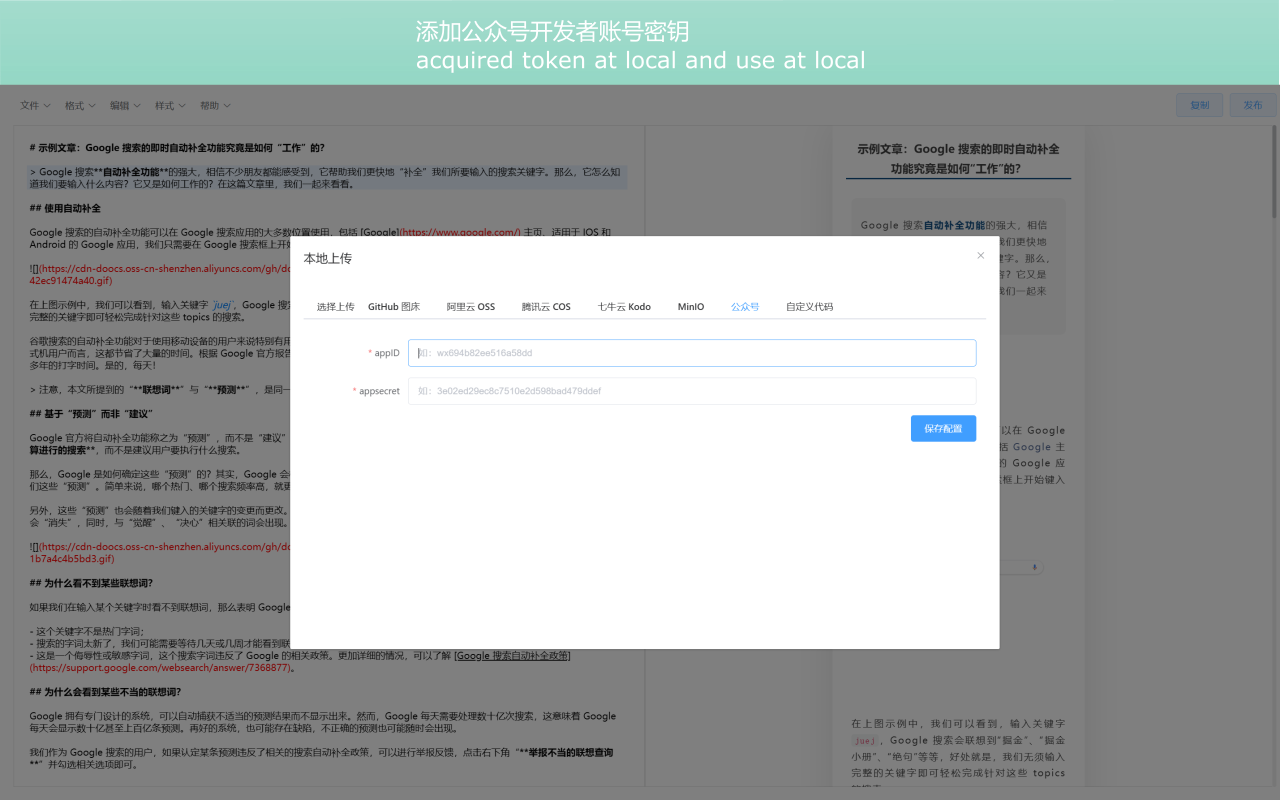Select the MinIO tab

click(x=691, y=307)
